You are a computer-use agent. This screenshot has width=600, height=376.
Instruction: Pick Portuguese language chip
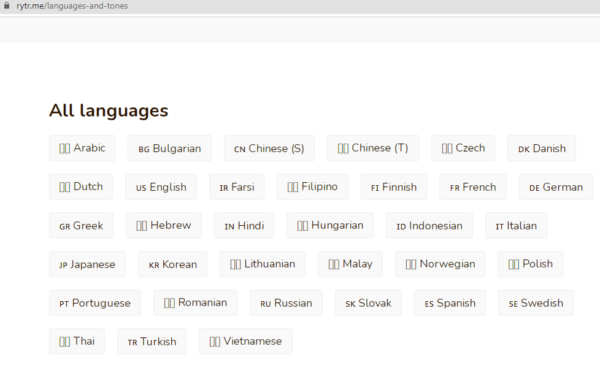[95, 303]
